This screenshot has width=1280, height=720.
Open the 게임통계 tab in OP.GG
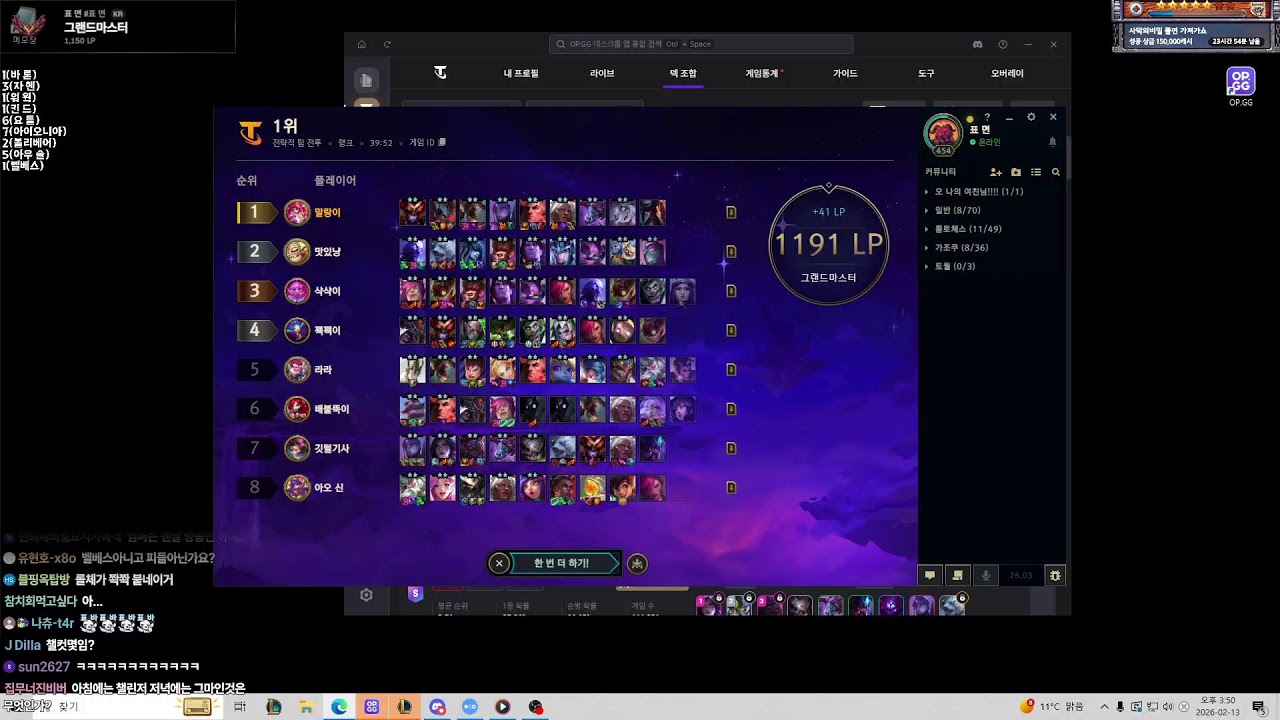point(764,73)
